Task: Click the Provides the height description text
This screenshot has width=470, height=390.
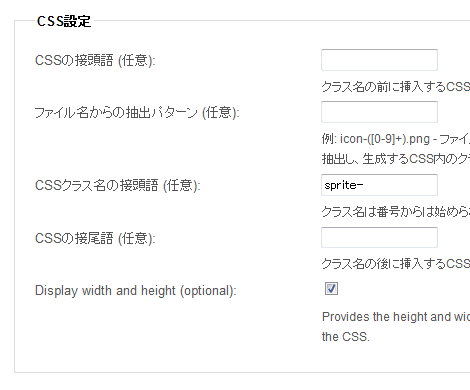Action: click(x=396, y=317)
